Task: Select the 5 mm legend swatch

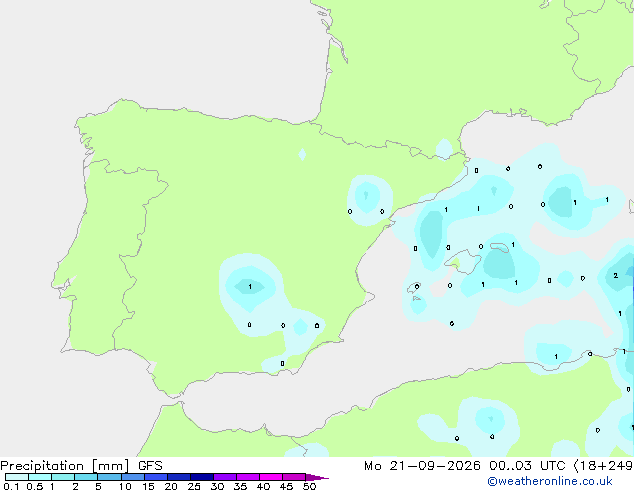Action: (109, 477)
